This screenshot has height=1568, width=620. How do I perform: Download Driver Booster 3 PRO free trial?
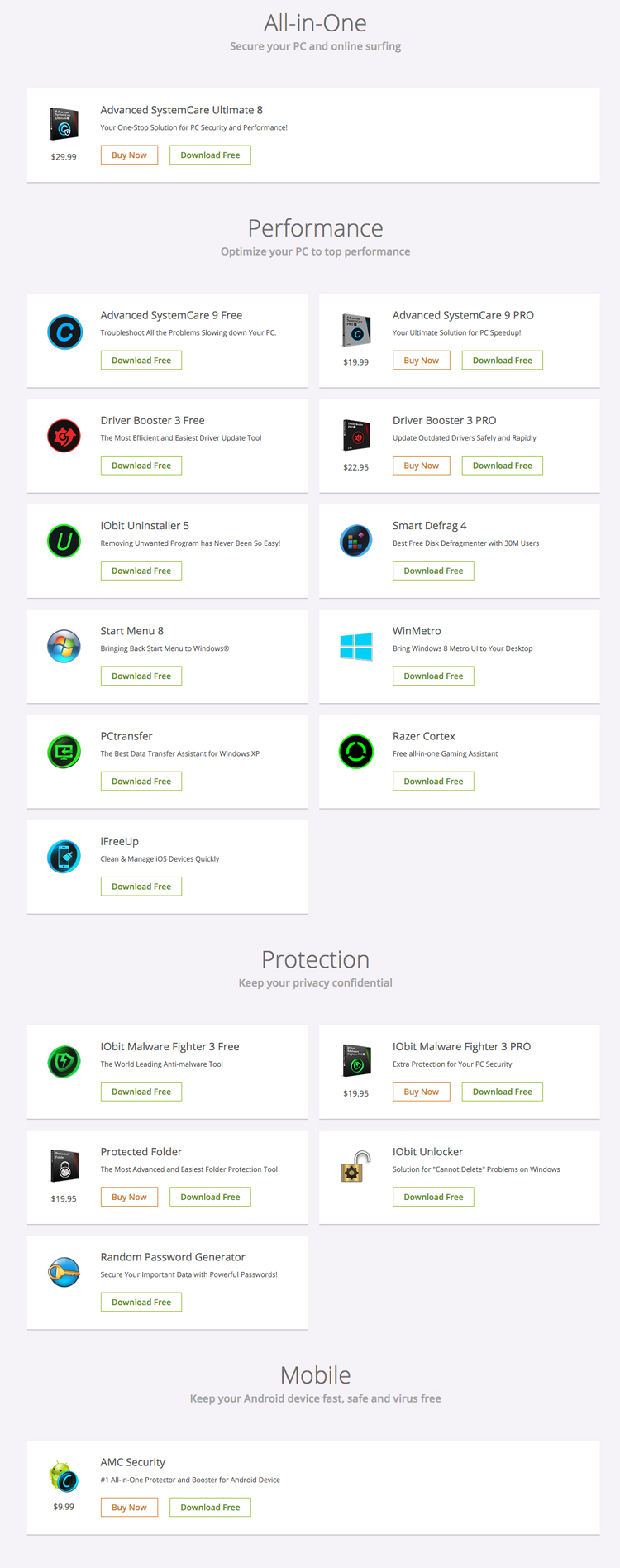pyautogui.click(x=502, y=466)
